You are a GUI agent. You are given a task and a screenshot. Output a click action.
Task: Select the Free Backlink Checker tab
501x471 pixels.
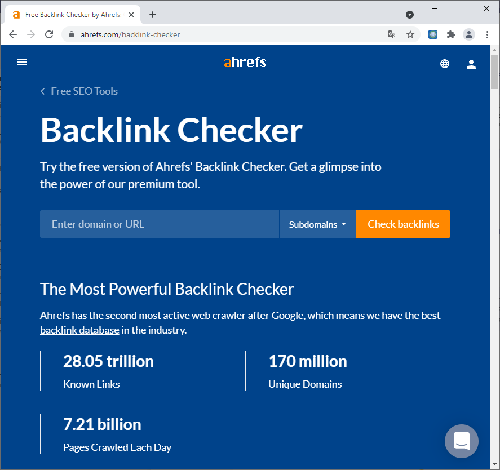tap(72, 15)
